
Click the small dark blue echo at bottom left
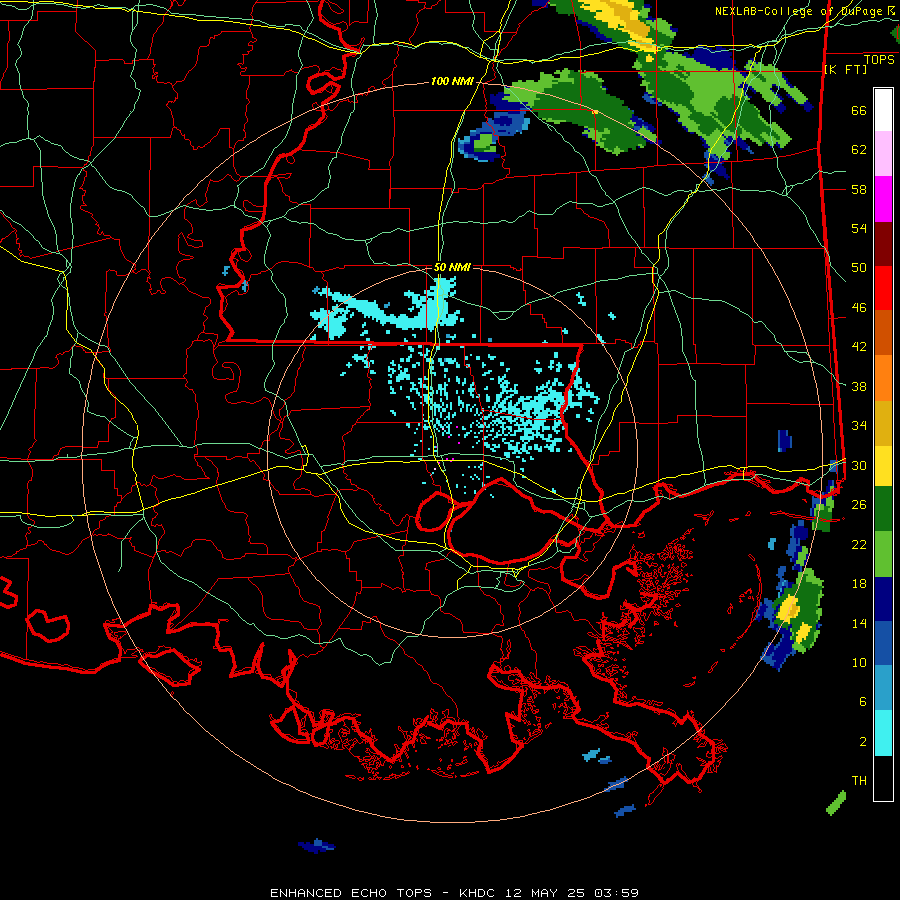point(316,845)
